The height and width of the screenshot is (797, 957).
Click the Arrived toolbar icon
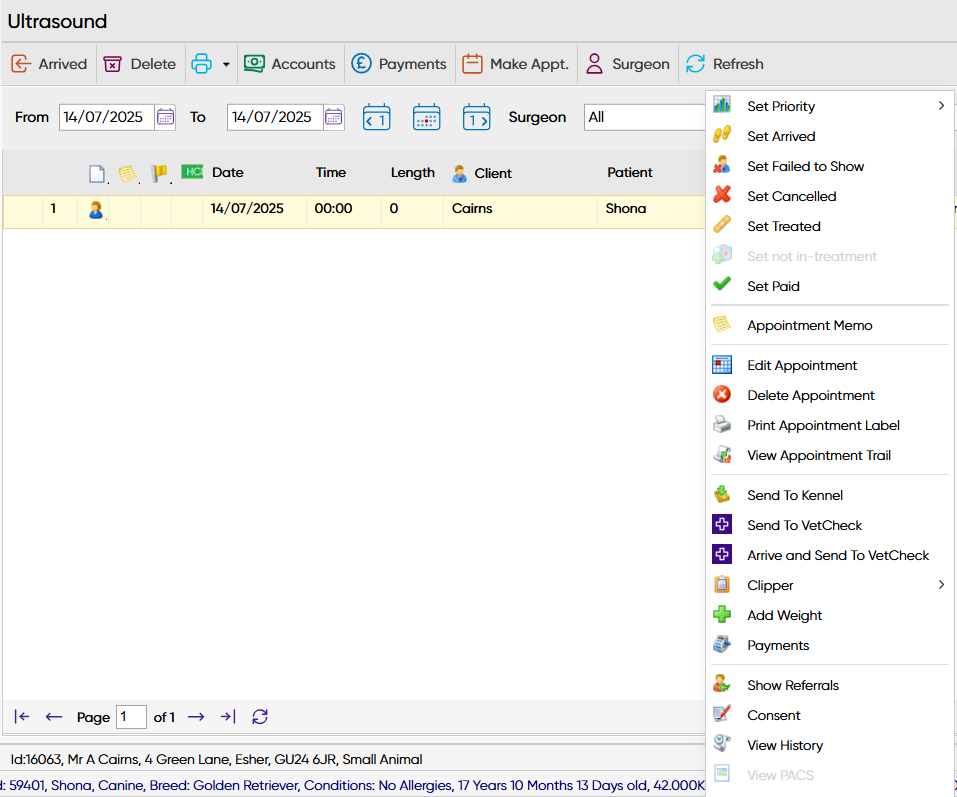(21, 64)
